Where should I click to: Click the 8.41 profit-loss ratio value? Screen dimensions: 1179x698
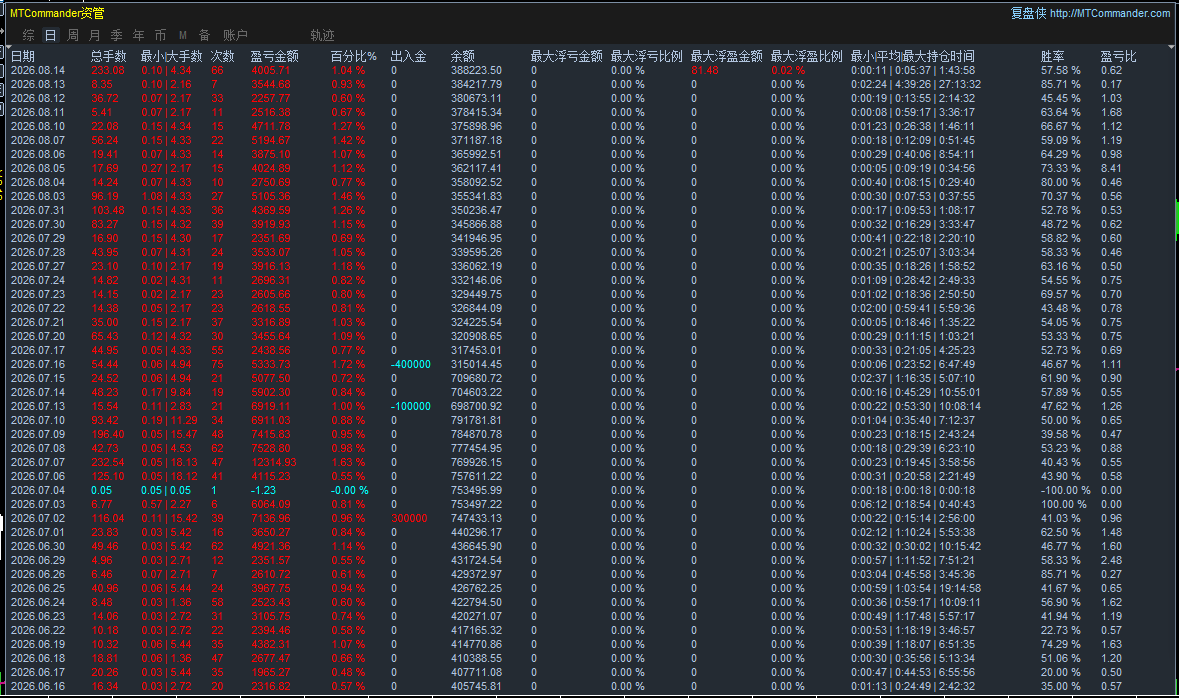coord(1111,168)
